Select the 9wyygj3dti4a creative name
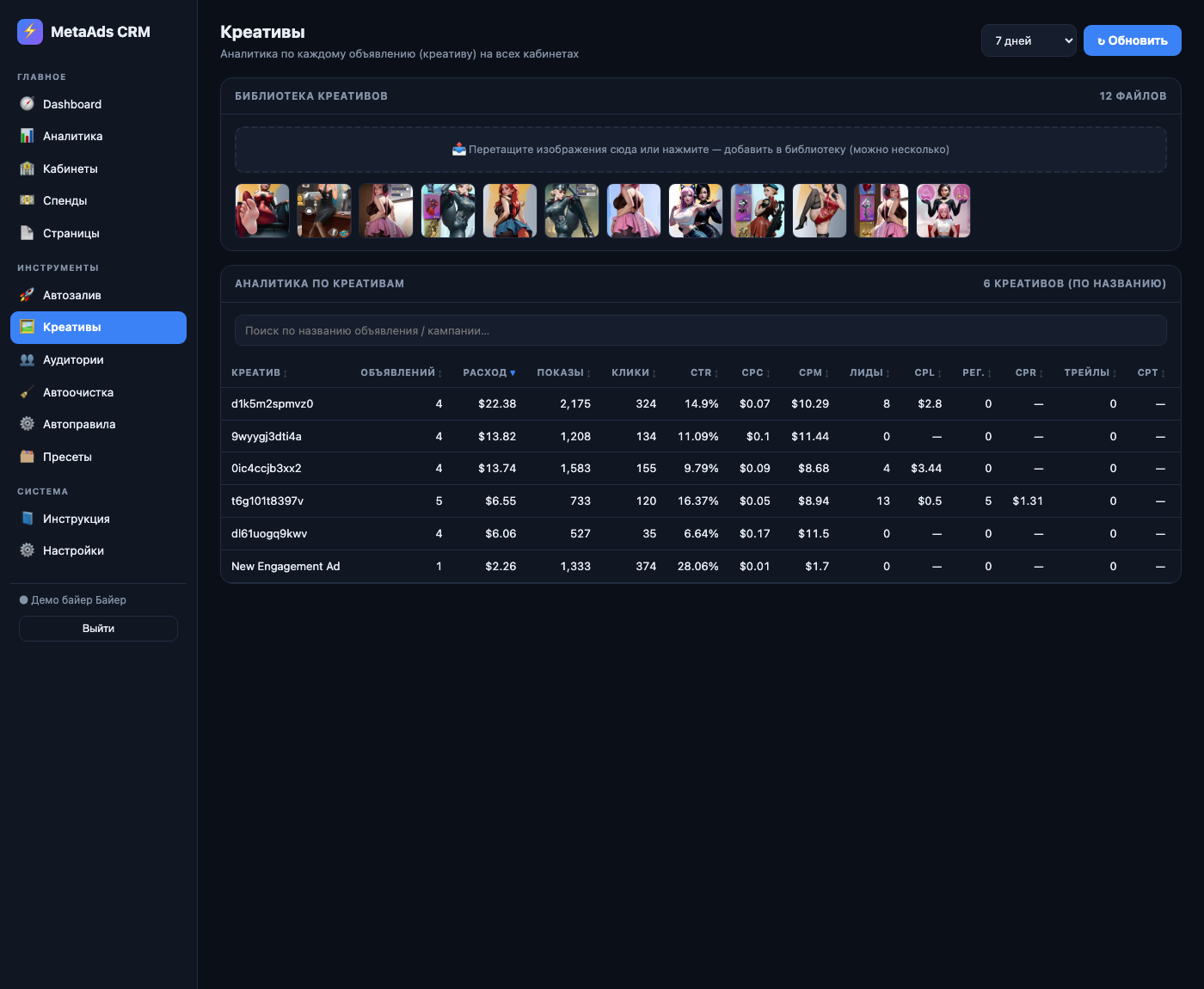 click(x=267, y=436)
